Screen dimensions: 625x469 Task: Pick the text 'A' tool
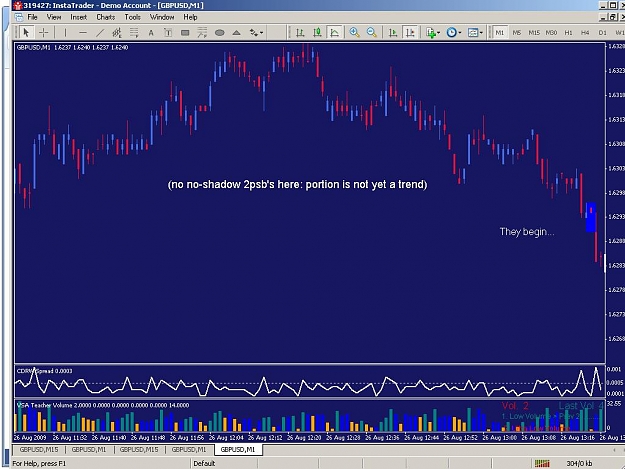pyautogui.click(x=151, y=33)
